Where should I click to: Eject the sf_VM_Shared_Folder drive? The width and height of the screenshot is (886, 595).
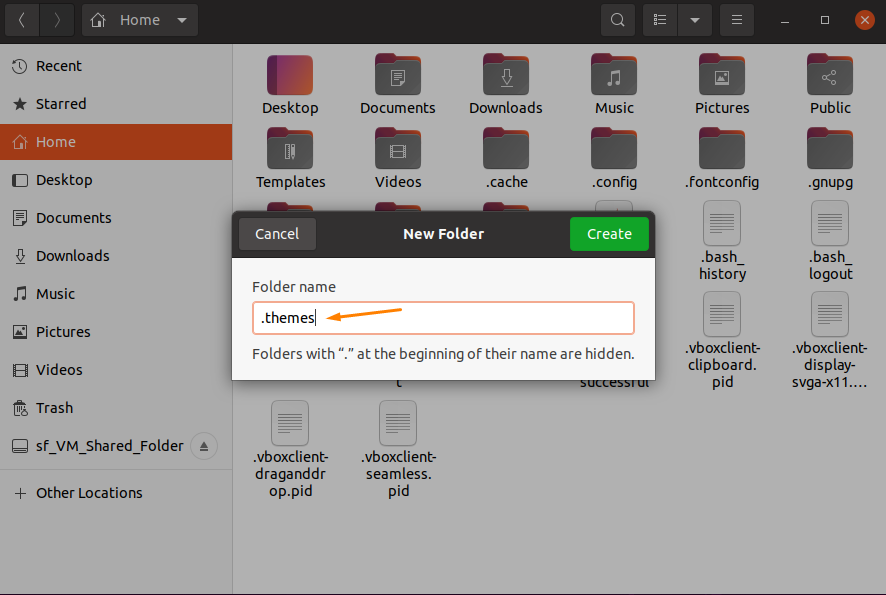[x=204, y=446]
